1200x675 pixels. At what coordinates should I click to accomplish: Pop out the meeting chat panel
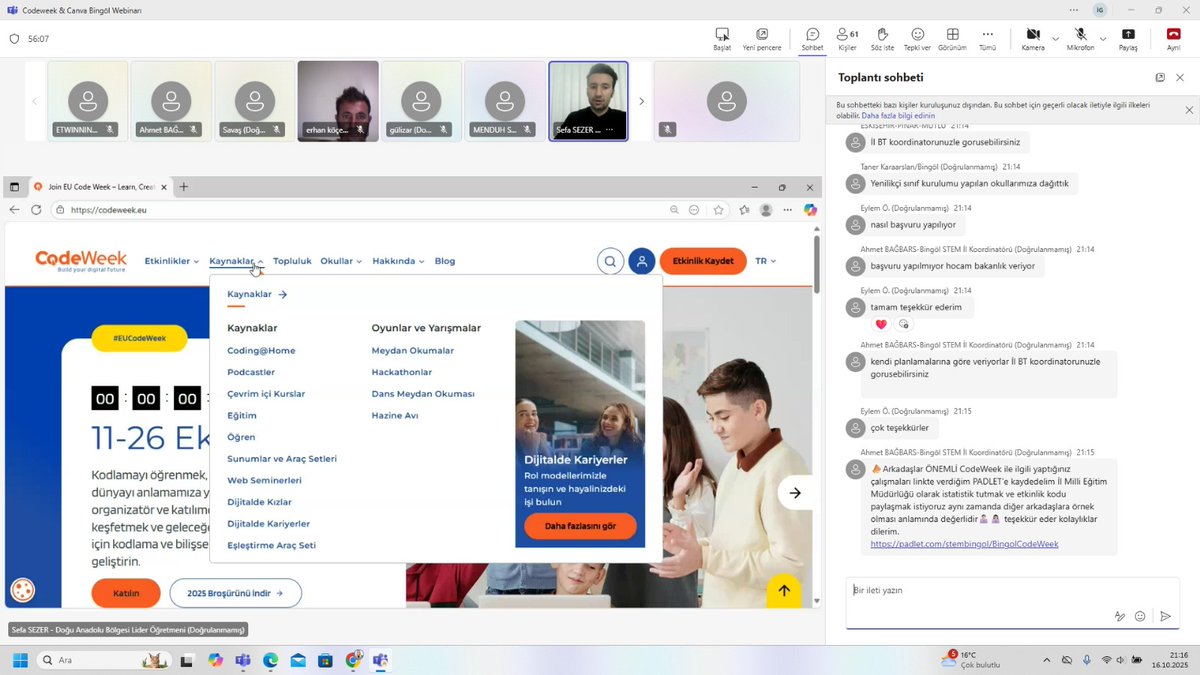point(1160,77)
